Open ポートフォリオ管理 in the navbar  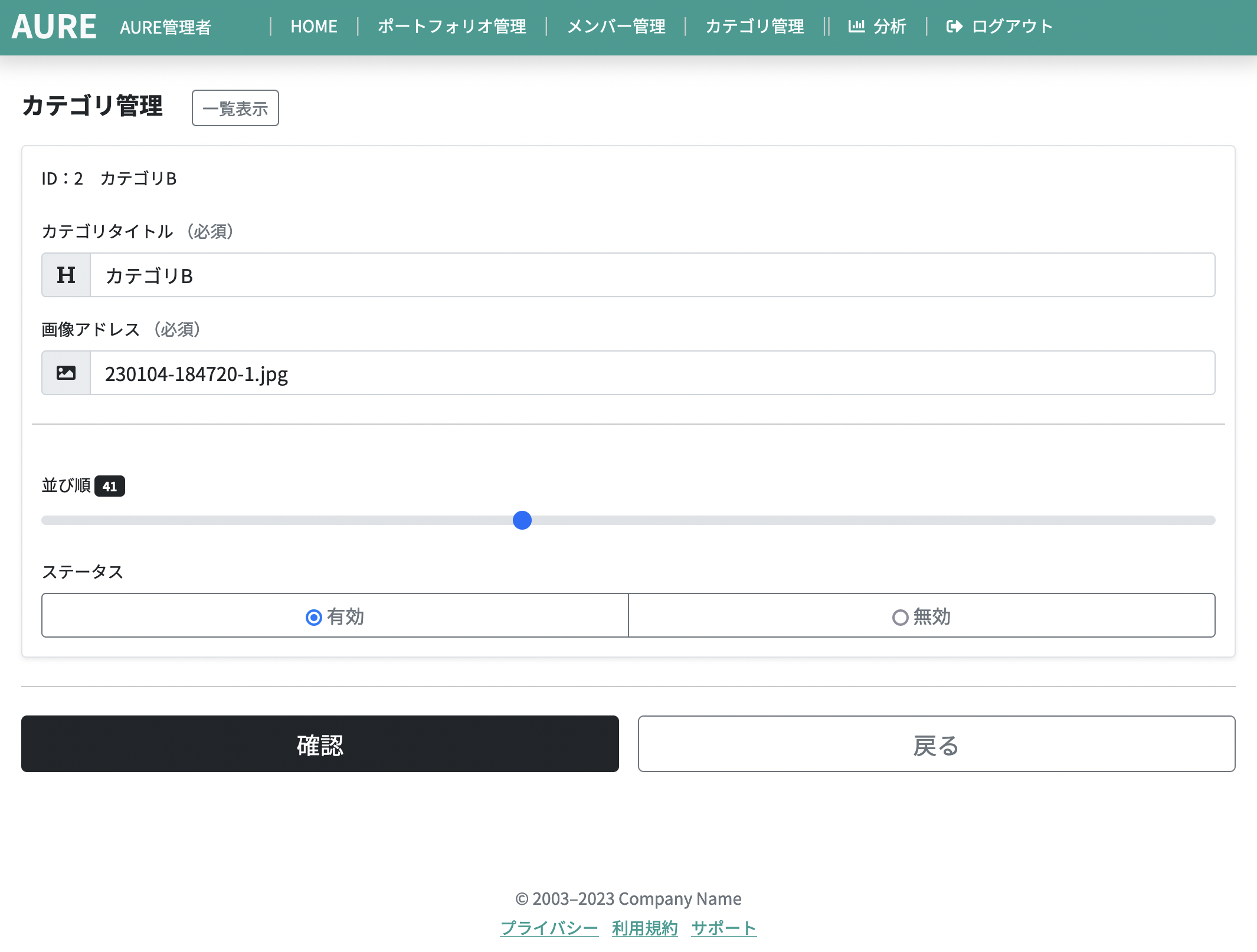[452, 27]
